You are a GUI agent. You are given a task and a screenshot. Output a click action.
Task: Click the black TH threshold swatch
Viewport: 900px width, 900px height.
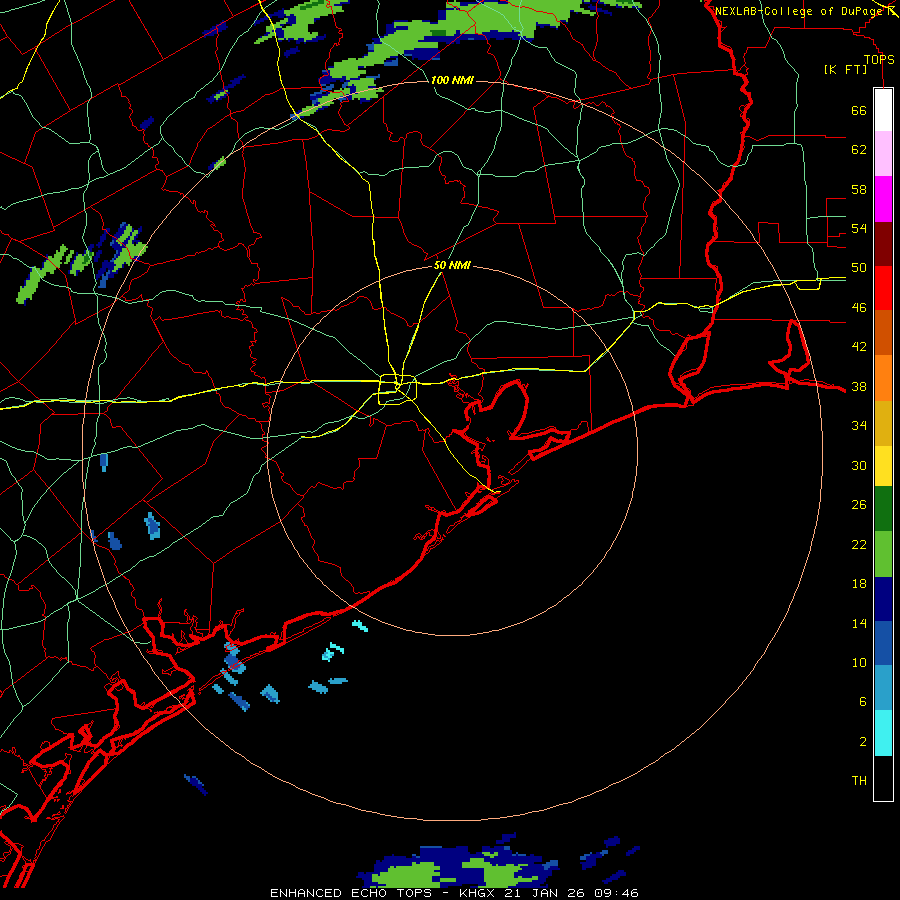point(883,778)
